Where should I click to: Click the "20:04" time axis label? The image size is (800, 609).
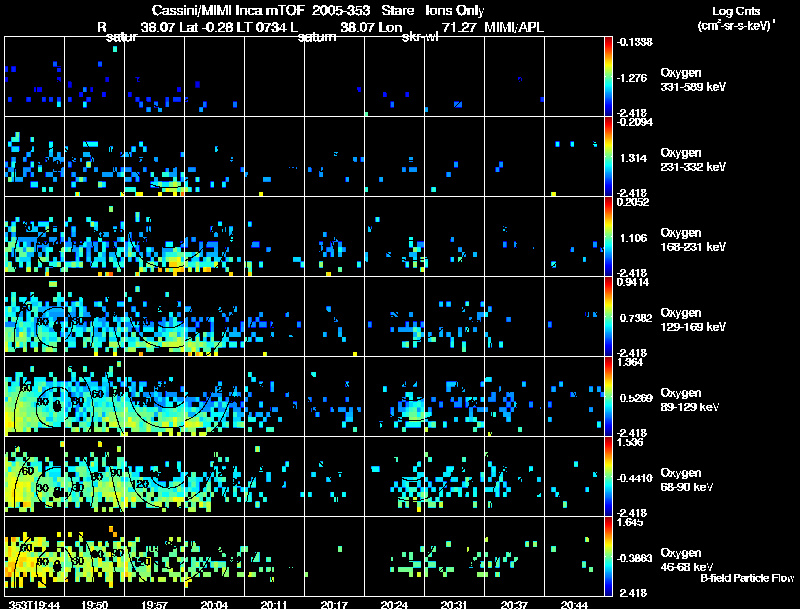click(214, 604)
